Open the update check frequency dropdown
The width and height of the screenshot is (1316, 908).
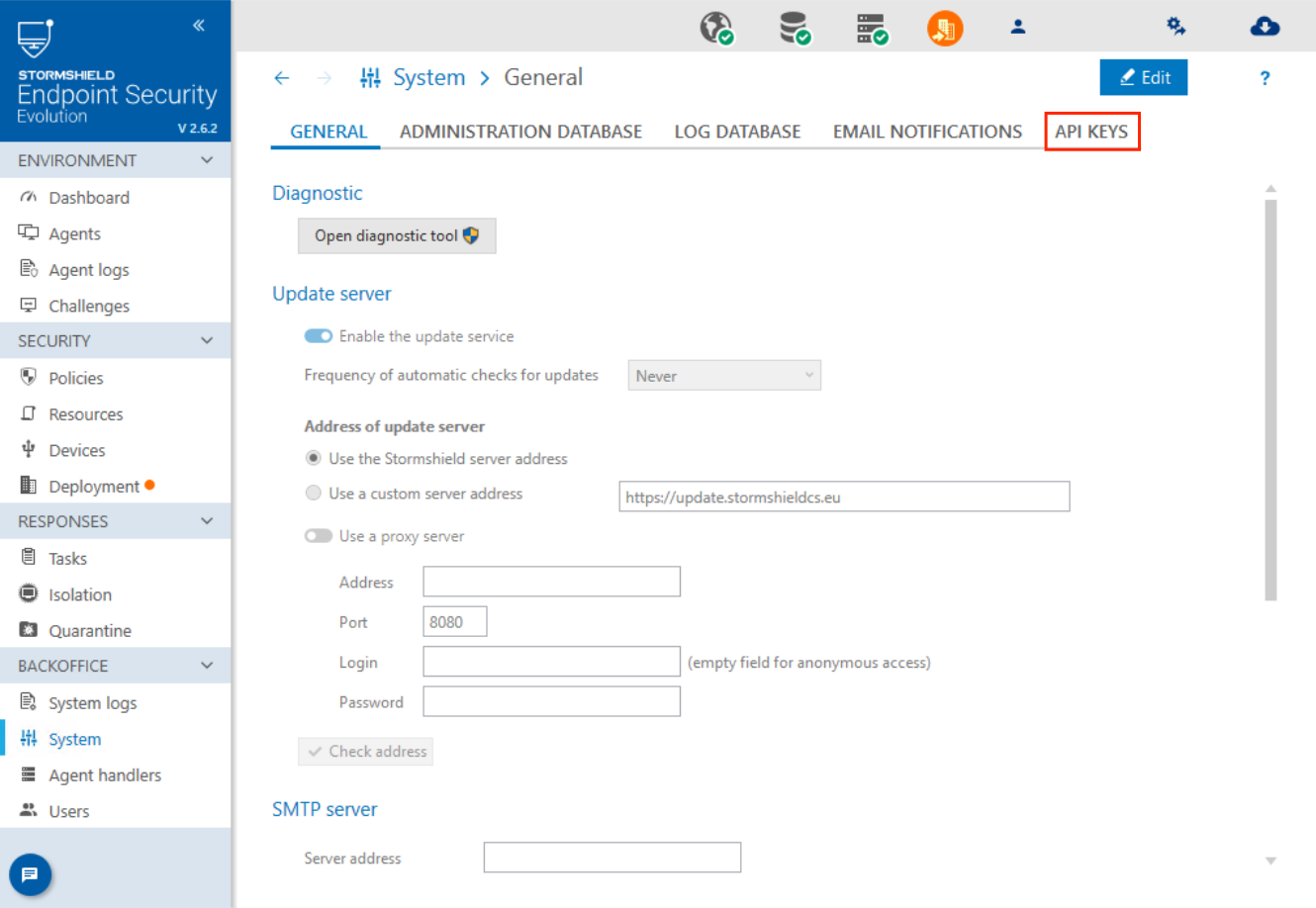724,376
